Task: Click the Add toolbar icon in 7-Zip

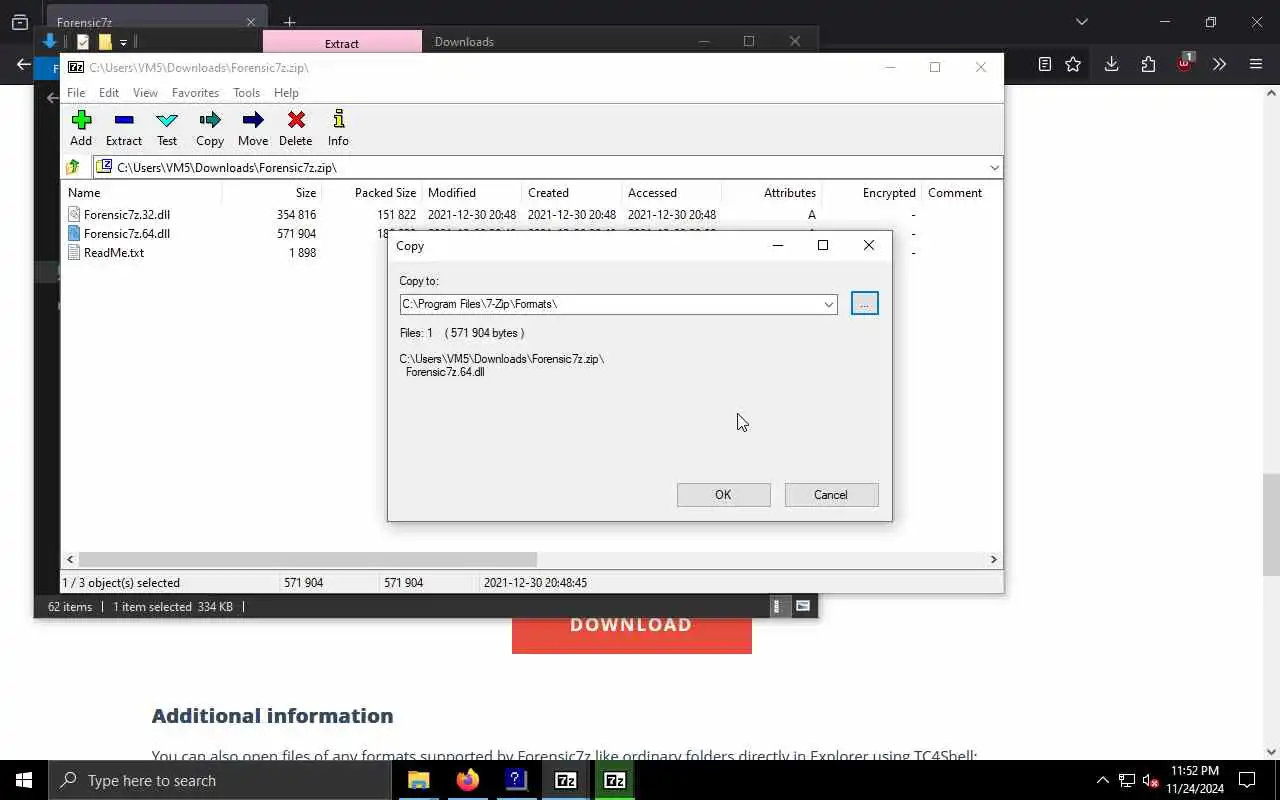Action: 81,128
